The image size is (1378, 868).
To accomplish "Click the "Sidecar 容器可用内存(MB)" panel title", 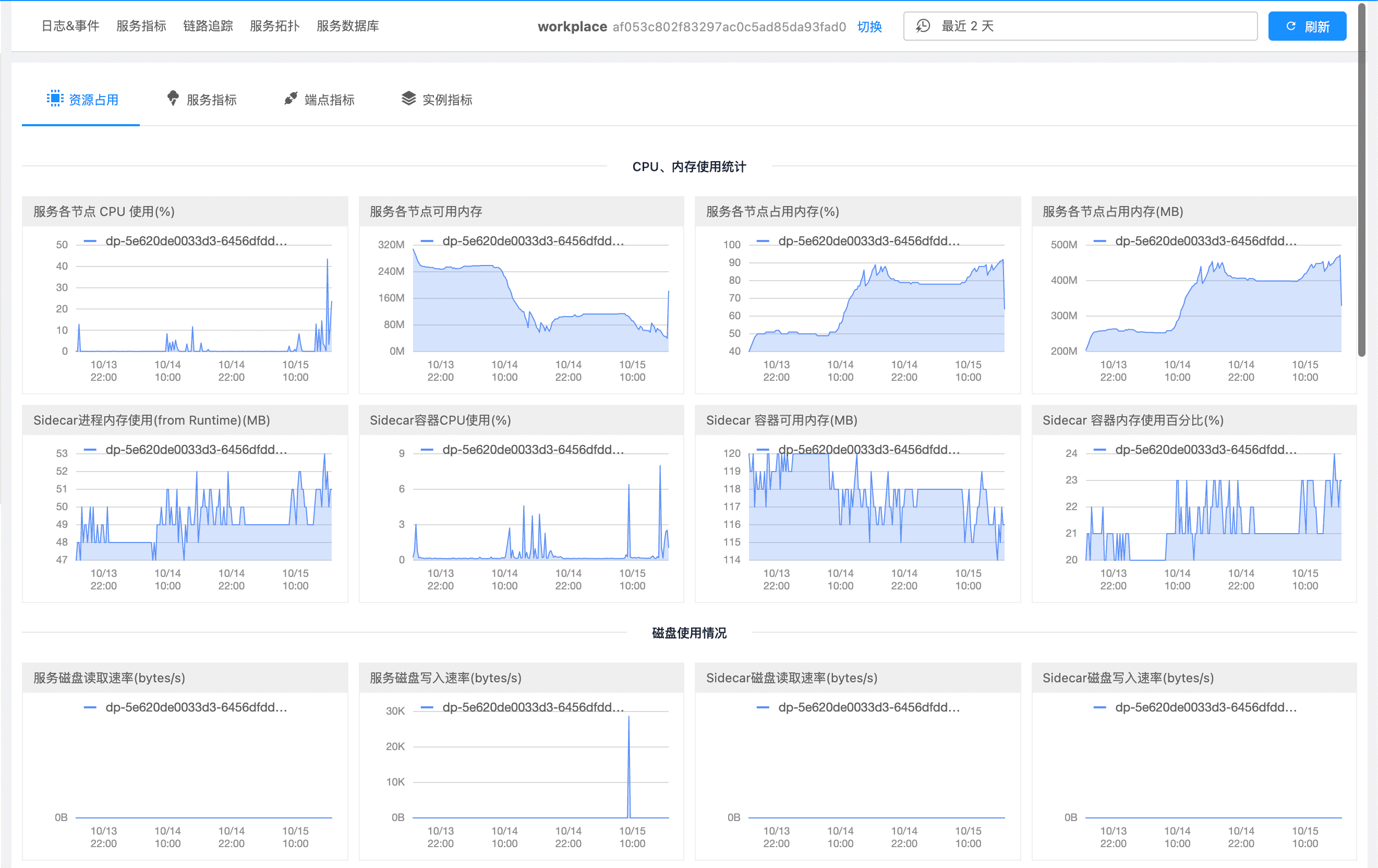I will 782,420.
